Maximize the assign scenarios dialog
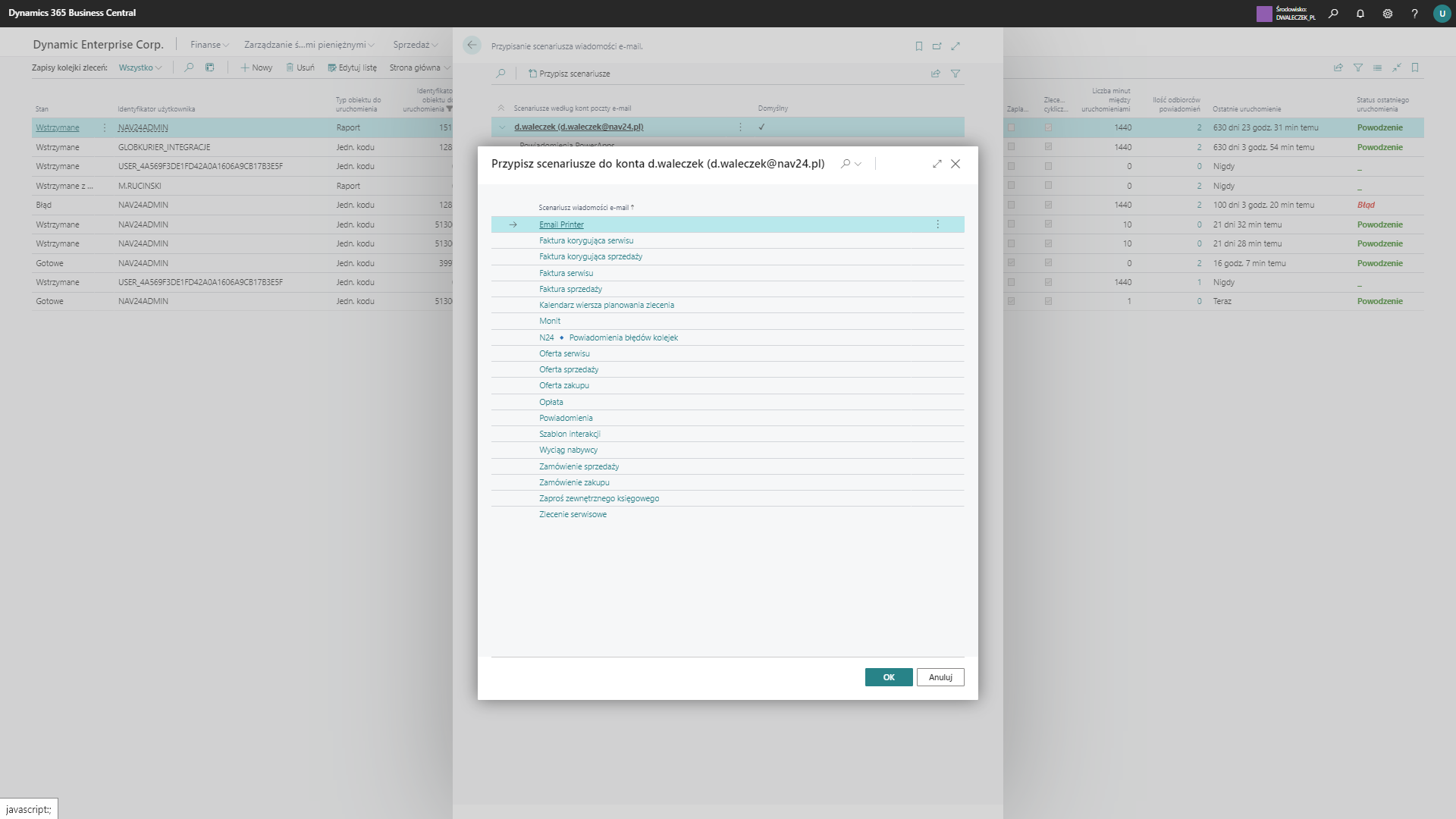 pyautogui.click(x=937, y=164)
